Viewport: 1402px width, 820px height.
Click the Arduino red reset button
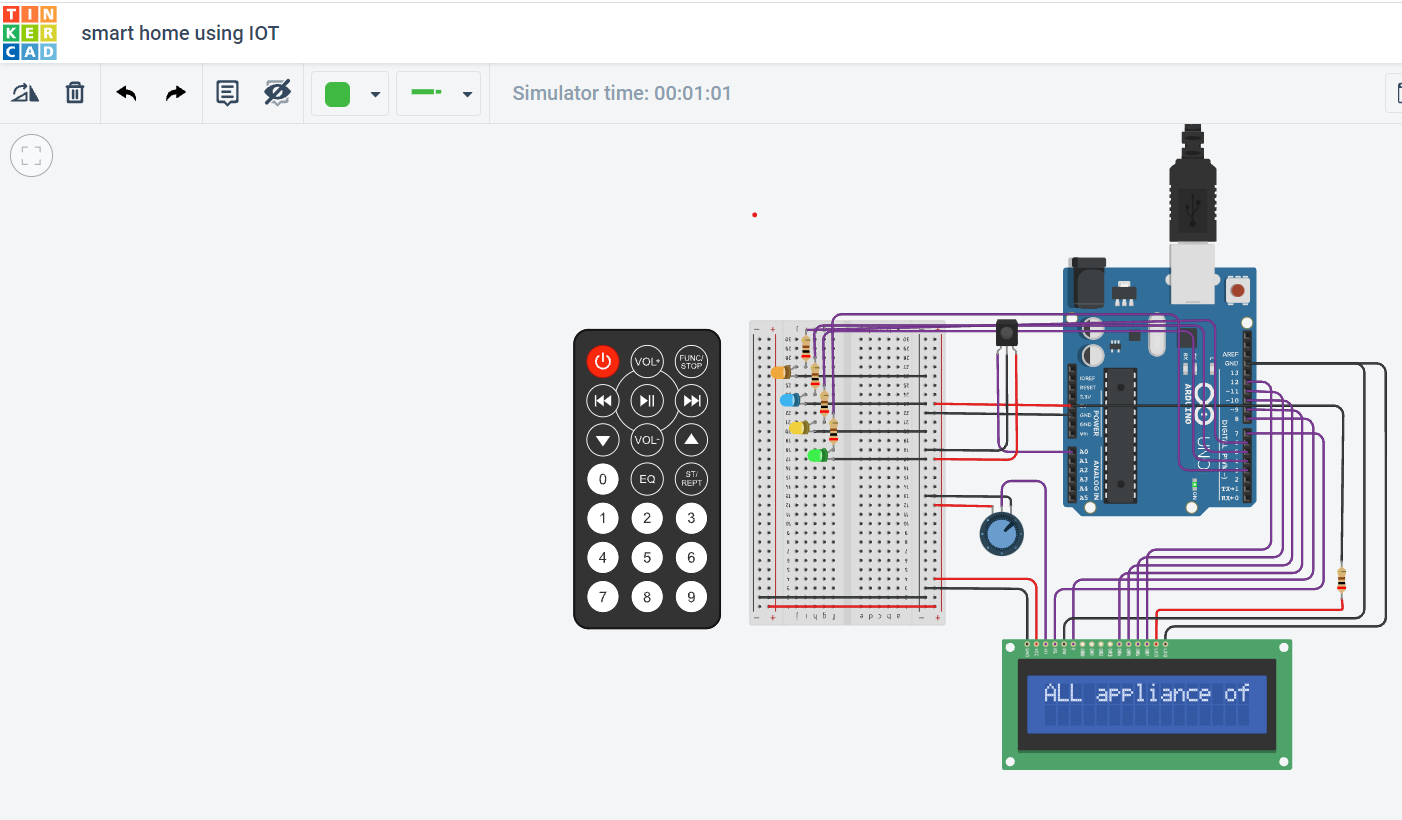point(1238,291)
